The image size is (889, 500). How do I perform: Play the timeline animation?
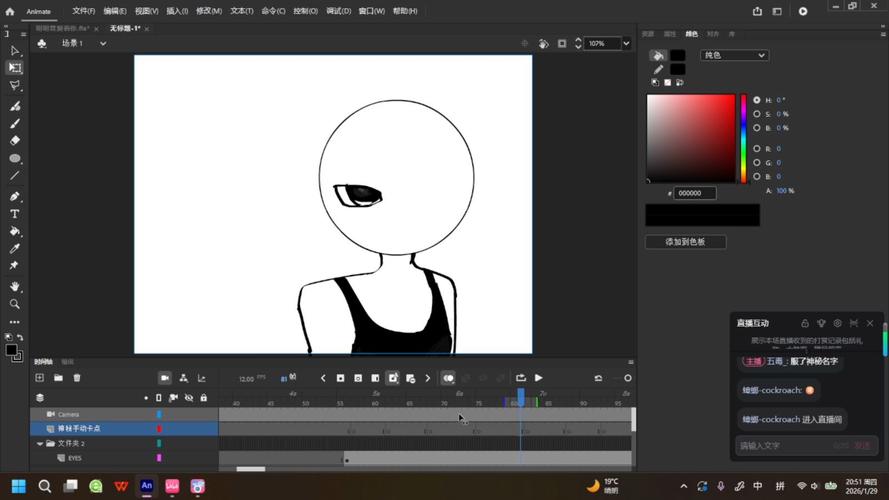click(x=539, y=378)
